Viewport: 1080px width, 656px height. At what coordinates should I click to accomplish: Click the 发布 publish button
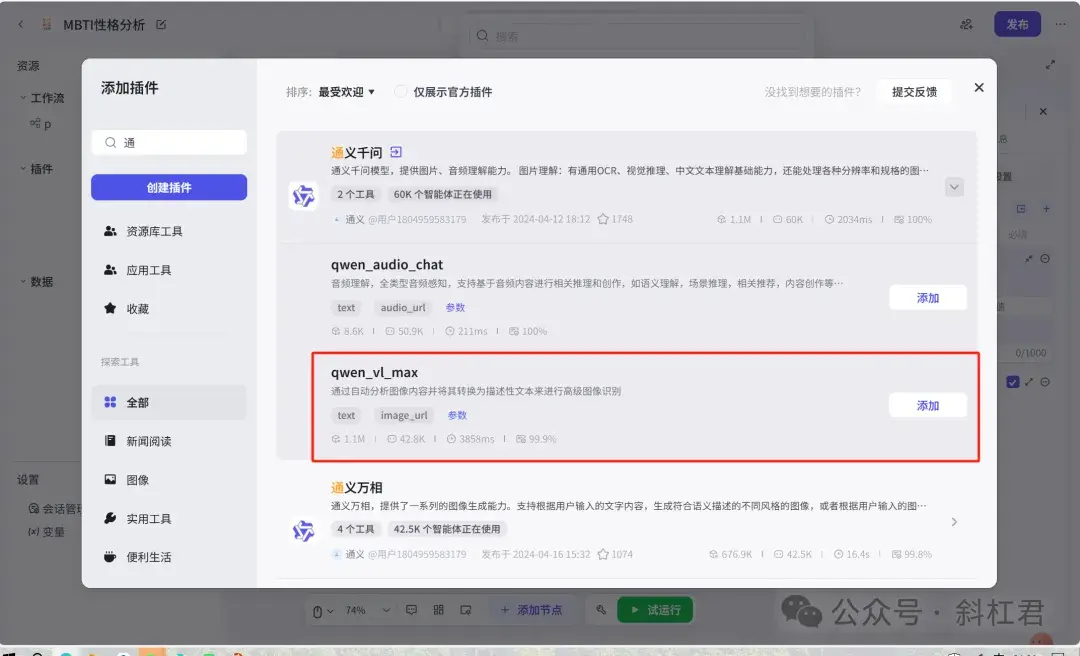(1017, 24)
